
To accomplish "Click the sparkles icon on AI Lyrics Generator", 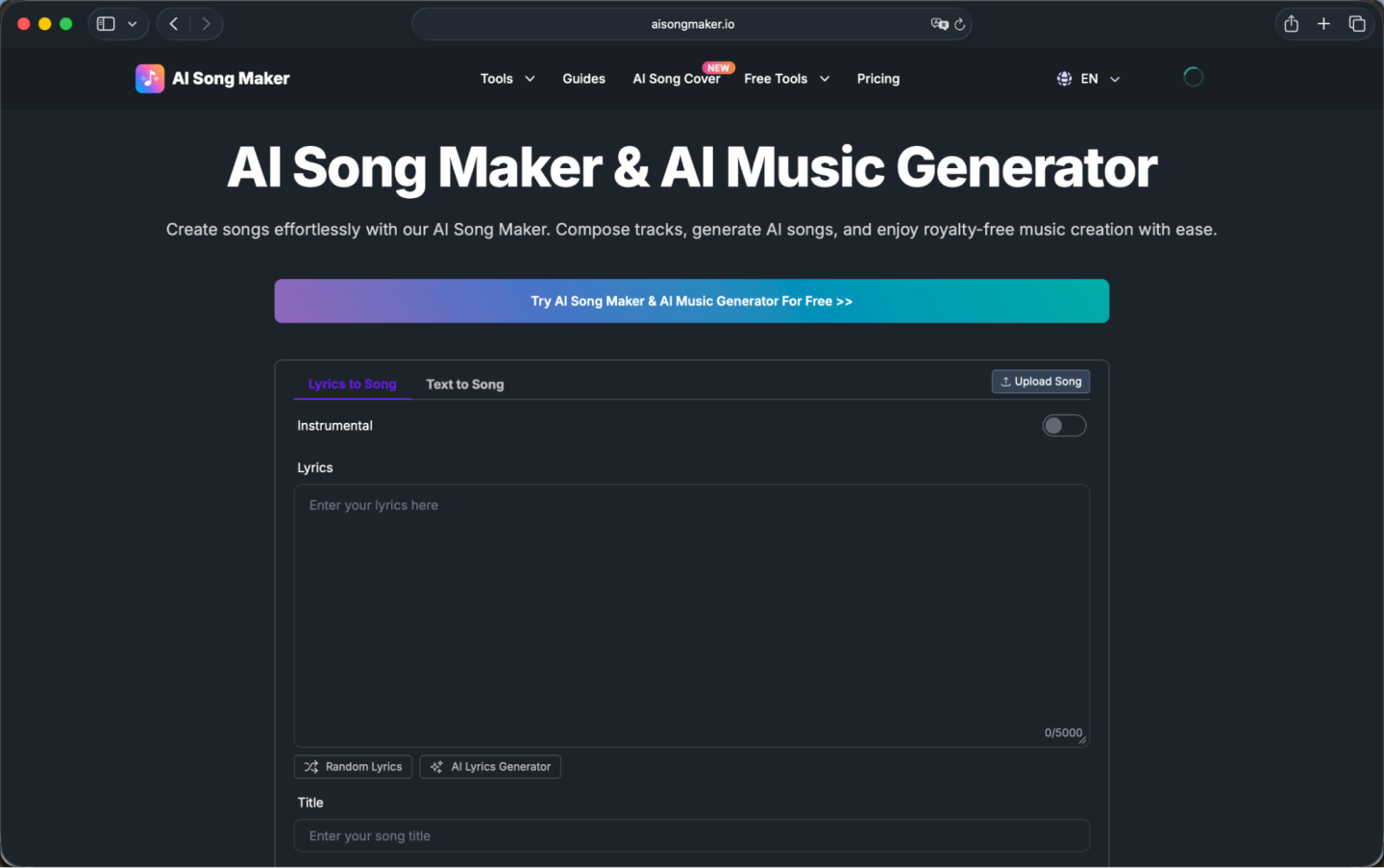I will pos(438,766).
